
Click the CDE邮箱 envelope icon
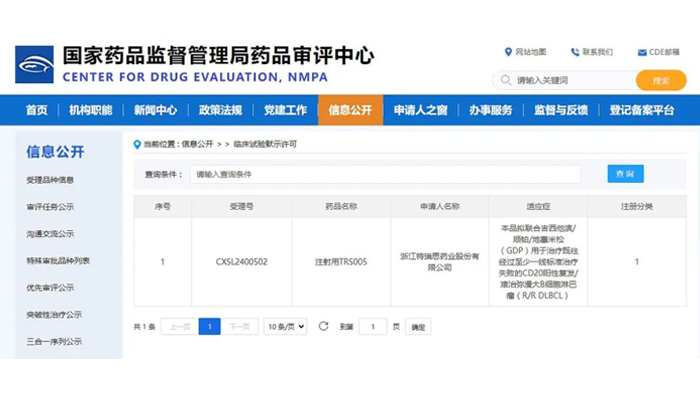coord(641,52)
